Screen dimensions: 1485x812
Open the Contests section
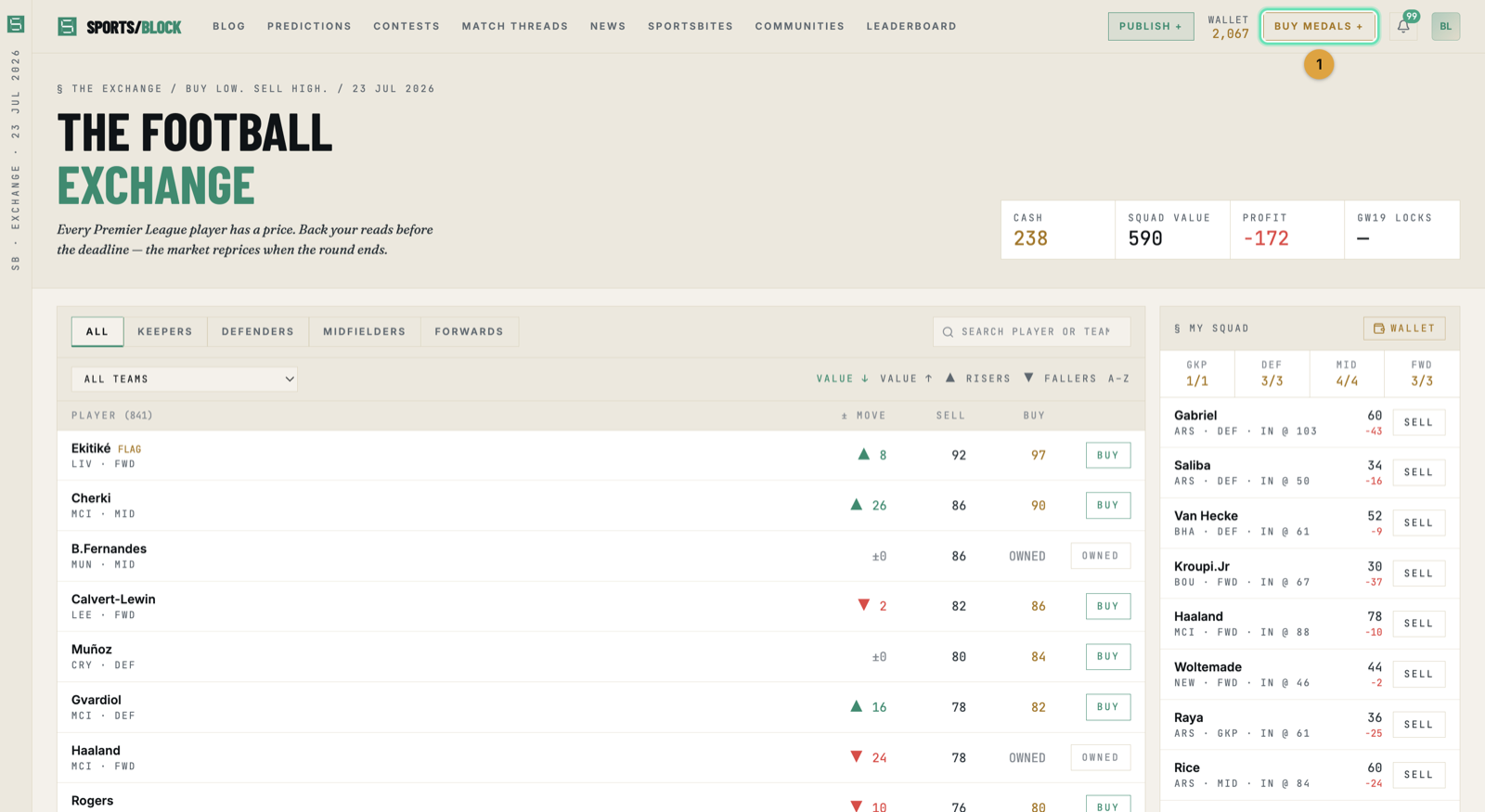[x=407, y=26]
